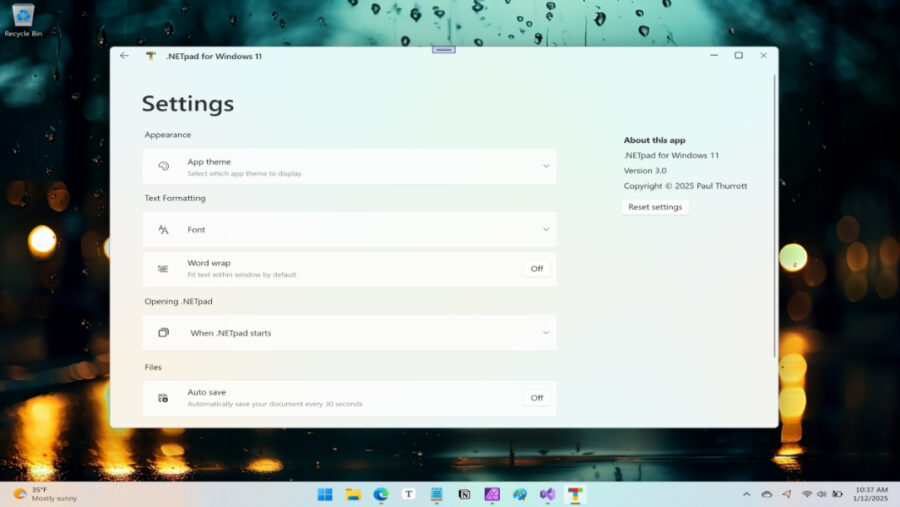Open the weather widget on taskbar
Image resolution: width=900 pixels, height=507 pixels.
(x=45, y=494)
